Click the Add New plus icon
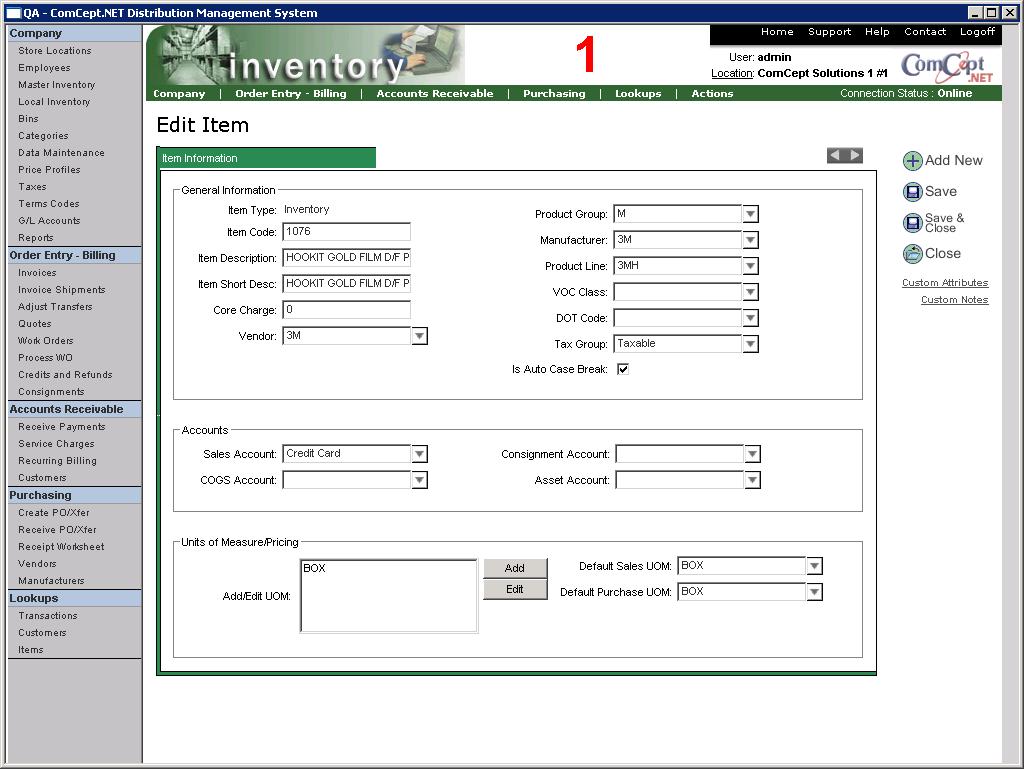The width and height of the screenshot is (1024, 769). point(912,161)
